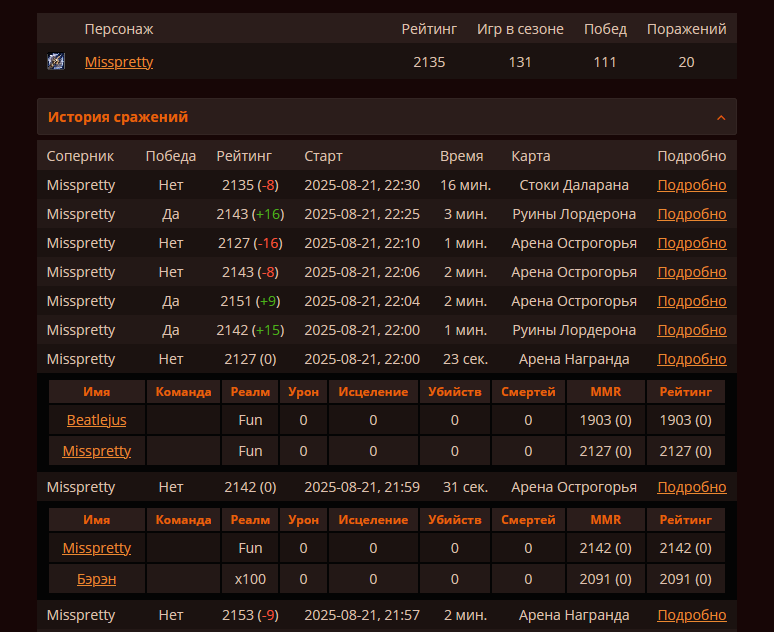Open Misspretty link in the Beatlejus match details
This screenshot has width=774, height=632.
click(x=96, y=451)
